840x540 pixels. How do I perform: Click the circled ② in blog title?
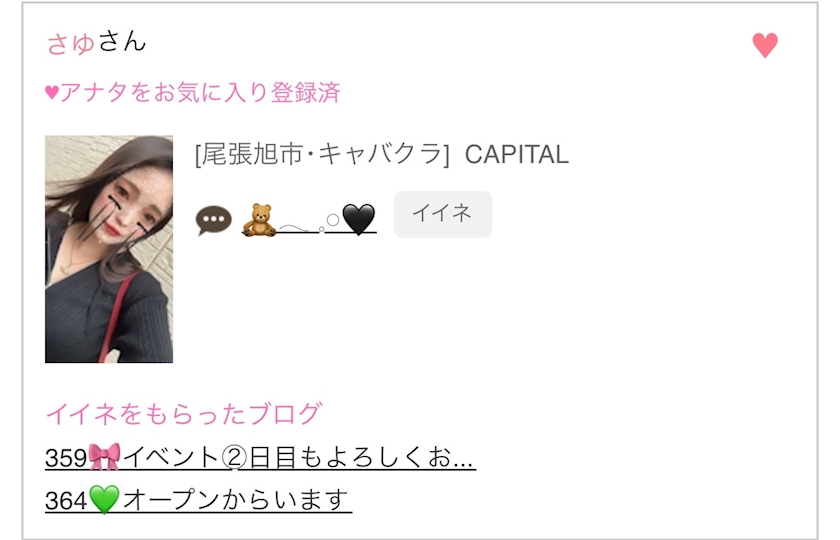click(234, 458)
